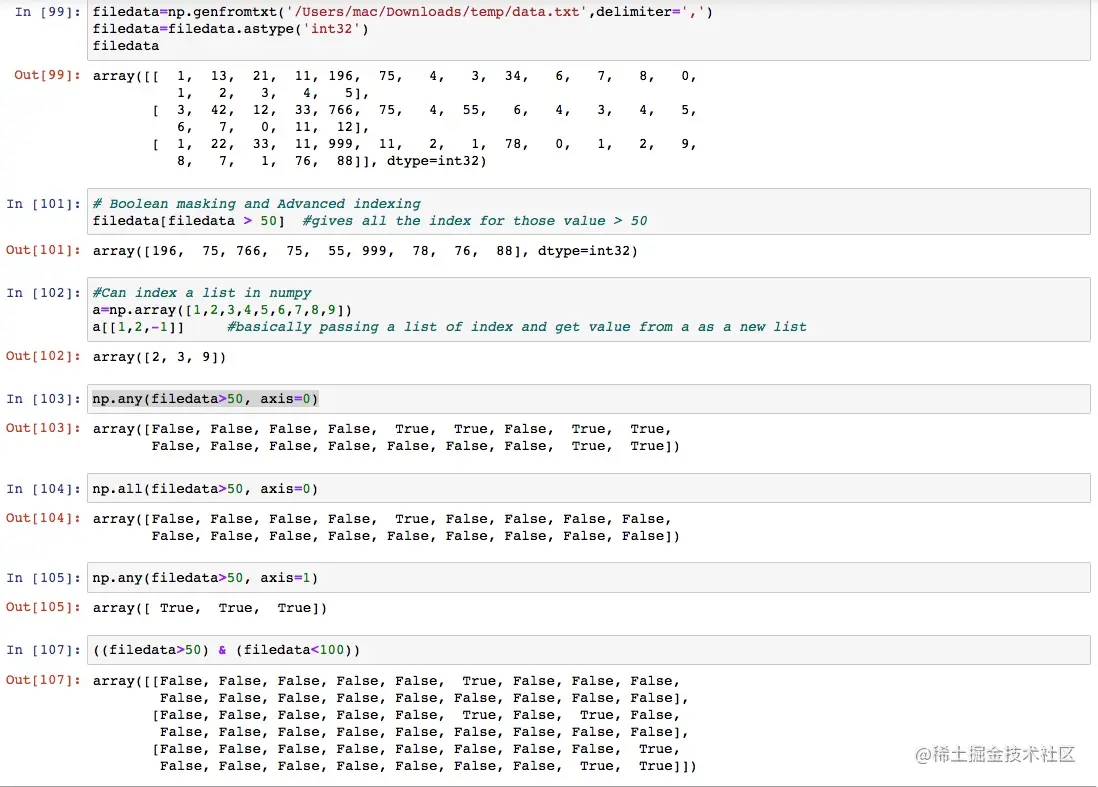Viewport: 1098px width, 787px height.
Task: Click the Out[107] prompt label
Action: coord(43,680)
